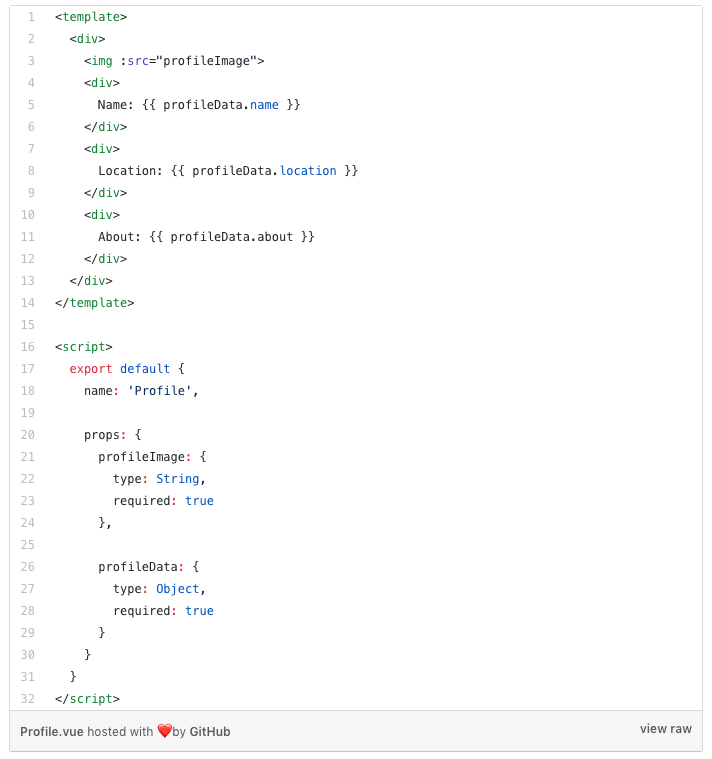Image resolution: width=712 pixels, height=759 pixels.
Task: Open the GitHub link in footer
Action: [x=210, y=732]
